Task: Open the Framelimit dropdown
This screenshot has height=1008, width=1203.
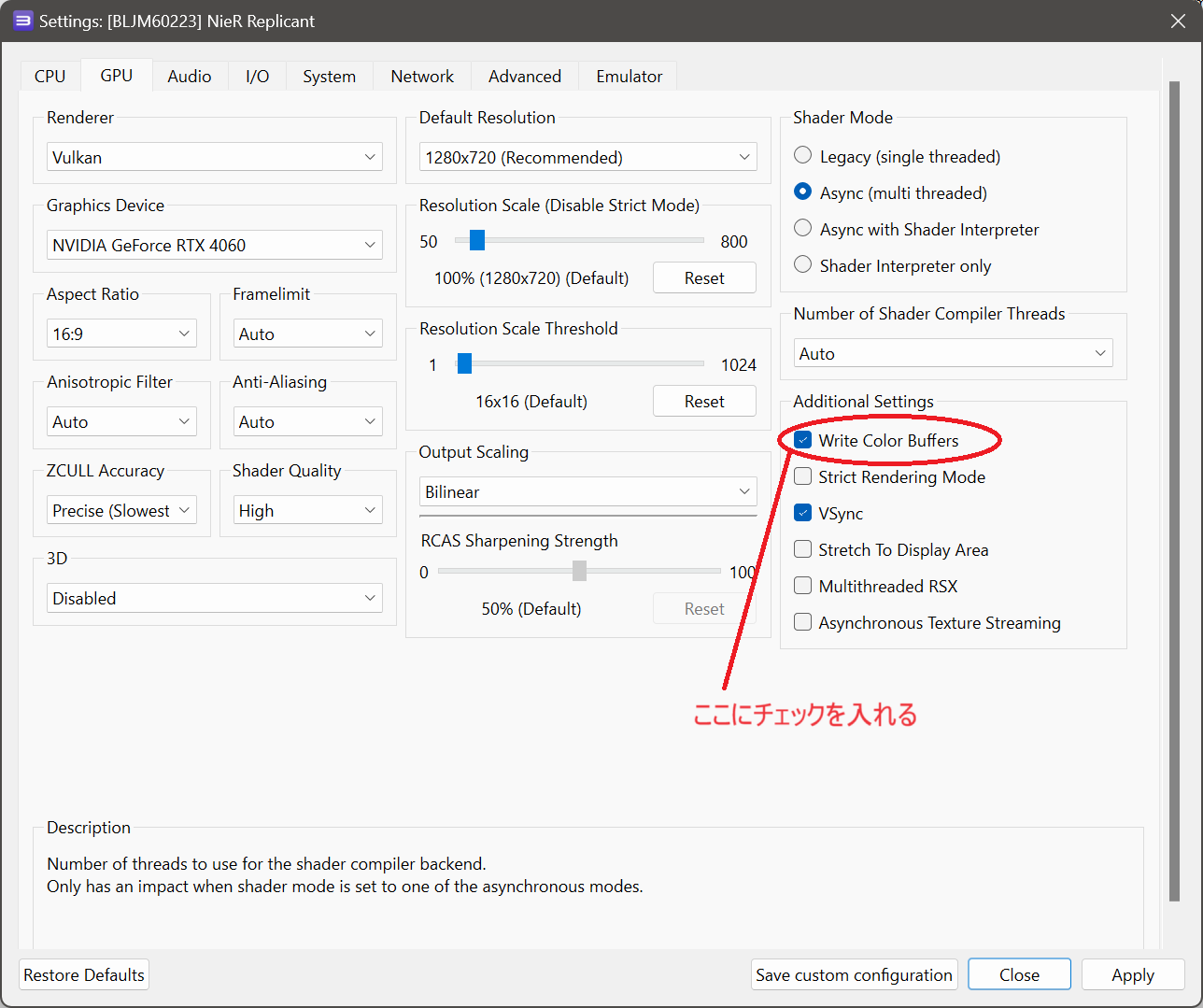Action: (x=308, y=334)
